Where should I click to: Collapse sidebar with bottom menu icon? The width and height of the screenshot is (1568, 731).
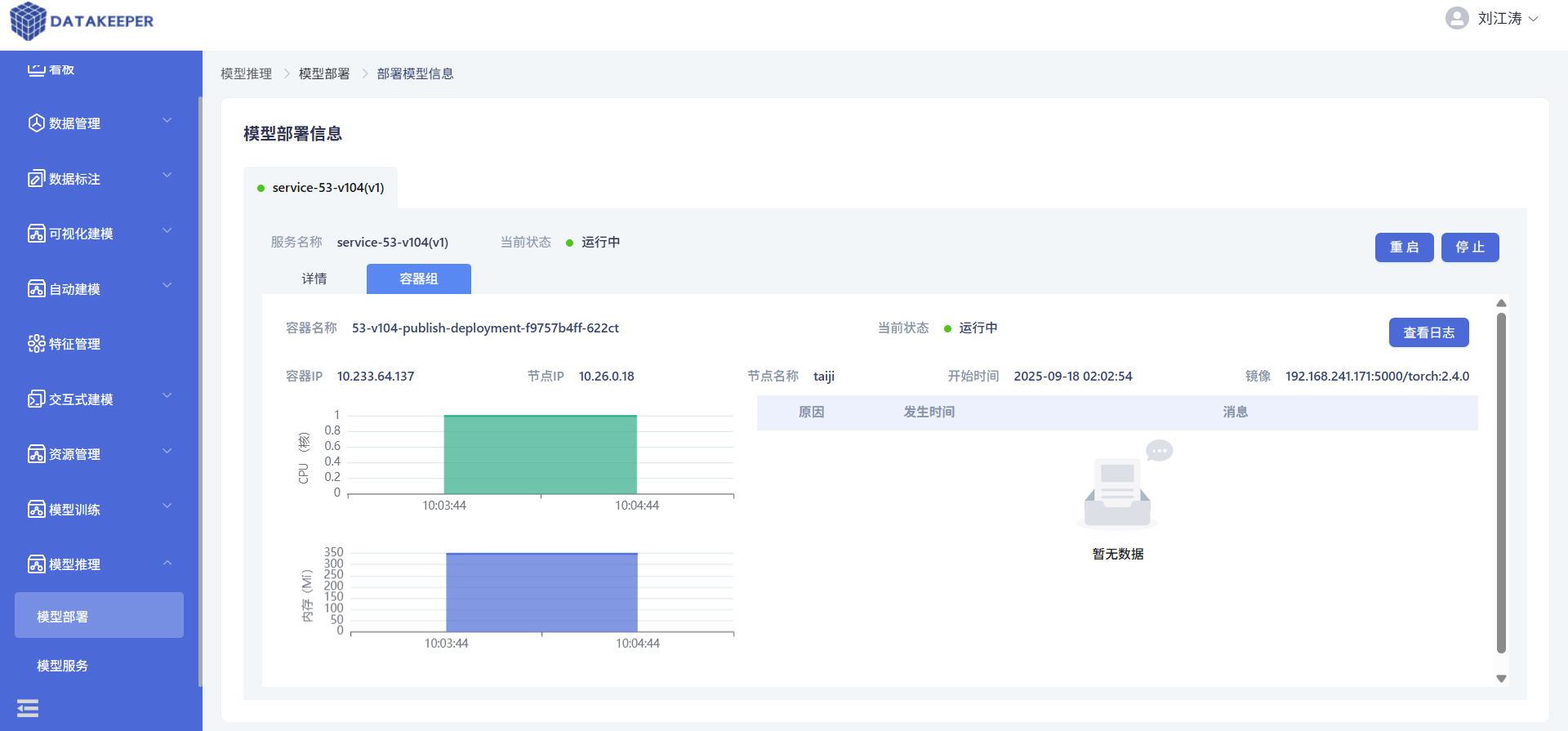[28, 708]
